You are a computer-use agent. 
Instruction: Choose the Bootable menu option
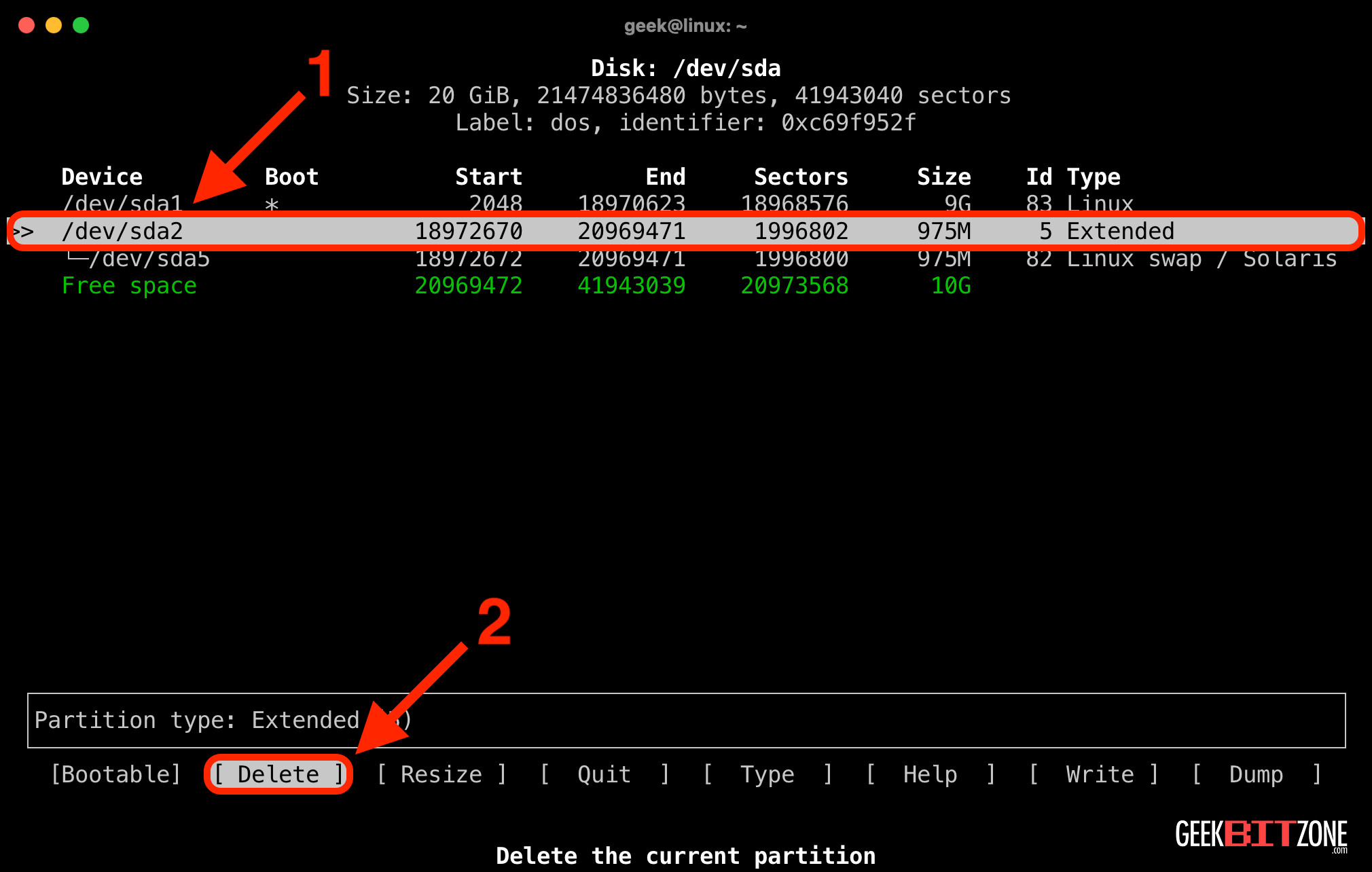click(115, 774)
